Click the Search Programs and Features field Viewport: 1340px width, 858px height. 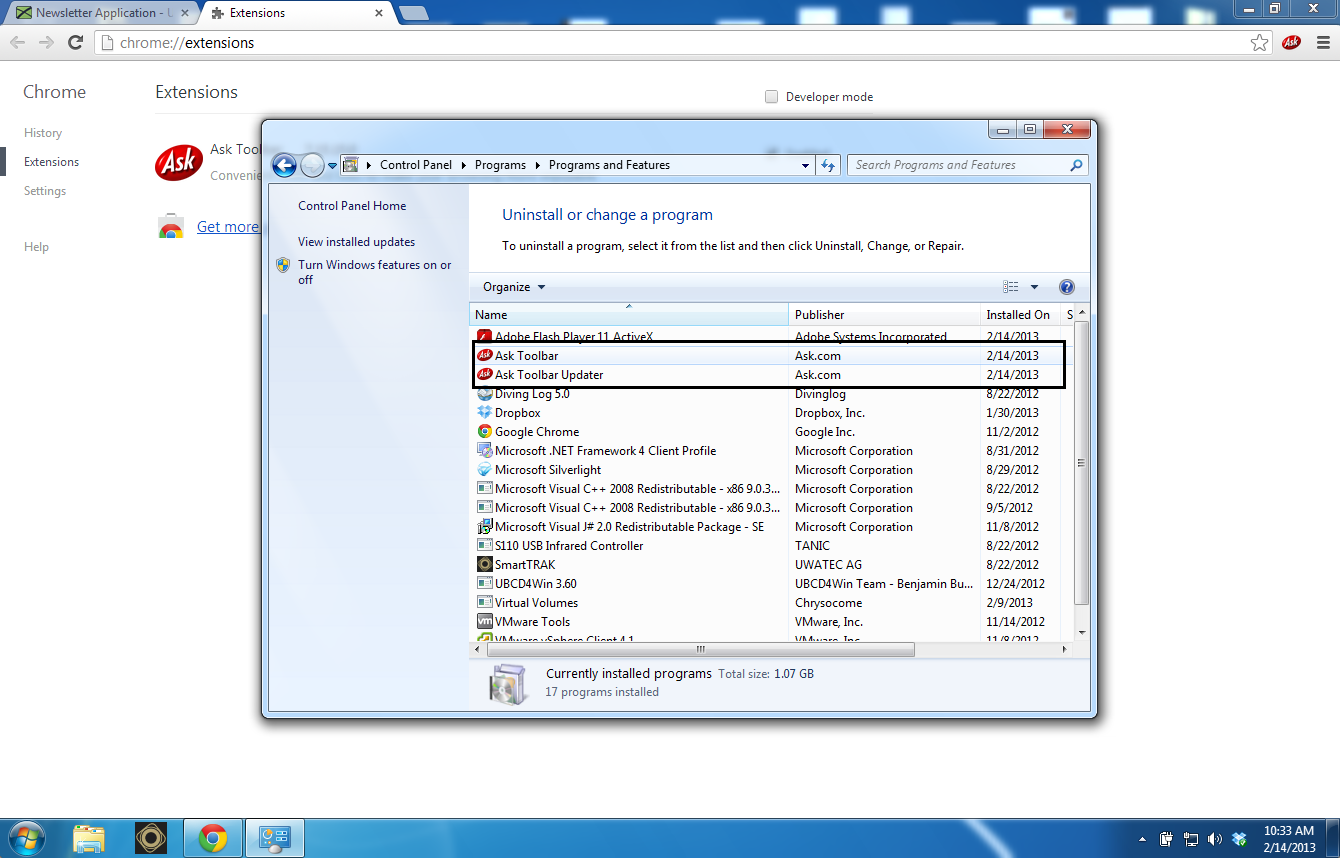coord(968,166)
